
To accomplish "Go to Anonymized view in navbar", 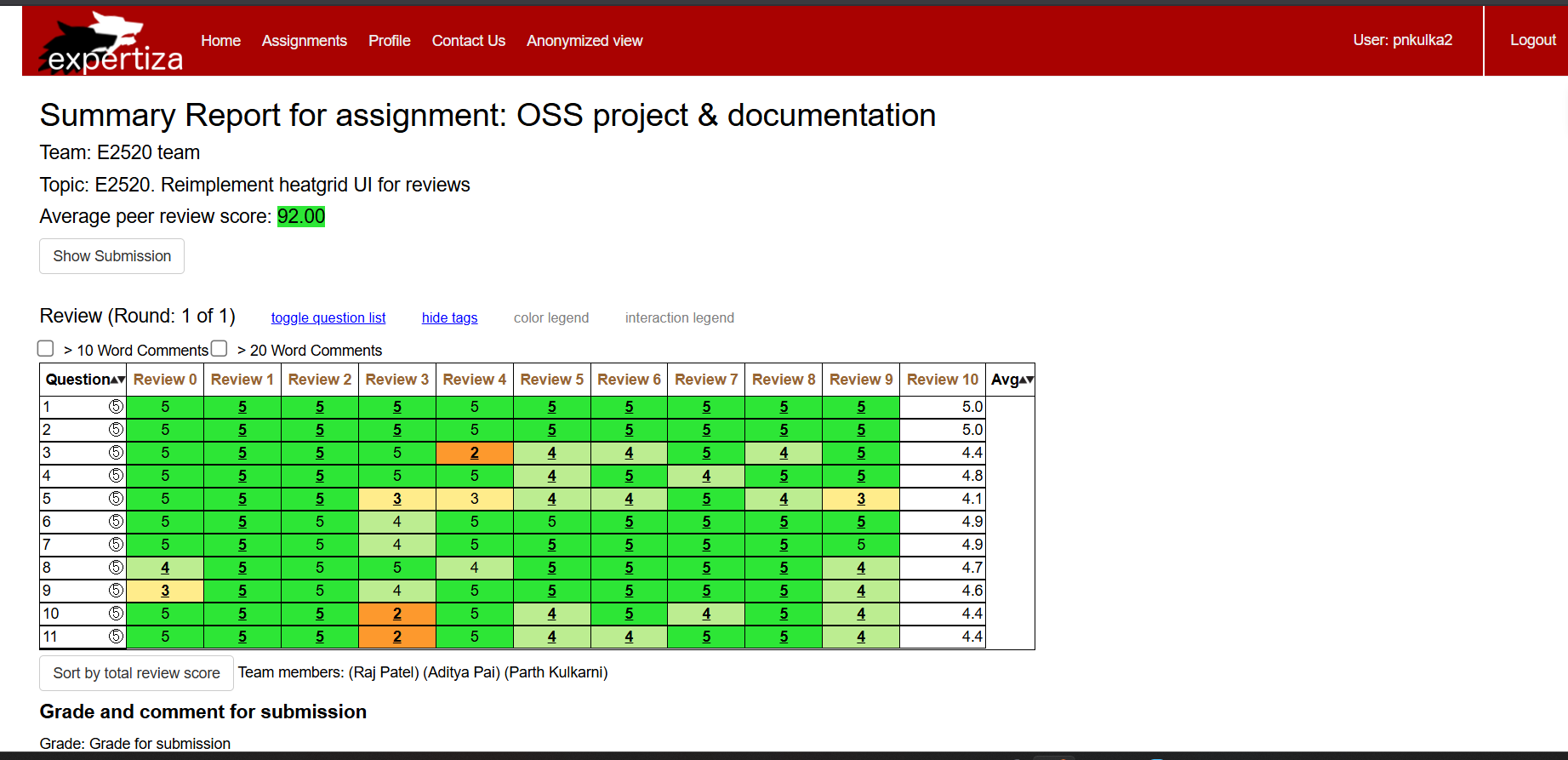I will tap(584, 41).
